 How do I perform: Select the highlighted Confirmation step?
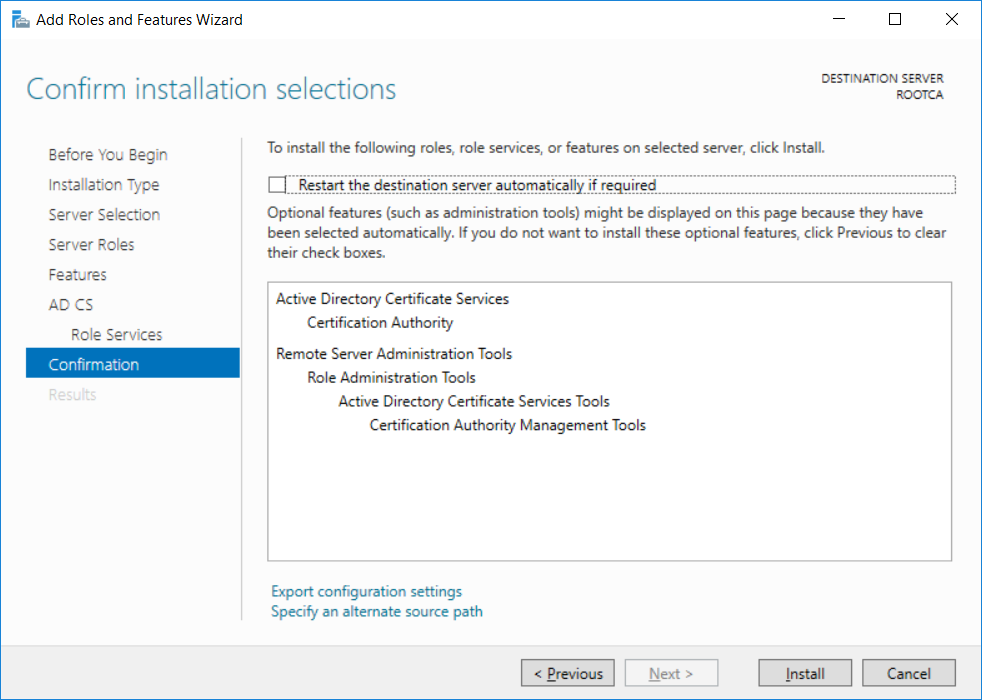click(133, 363)
